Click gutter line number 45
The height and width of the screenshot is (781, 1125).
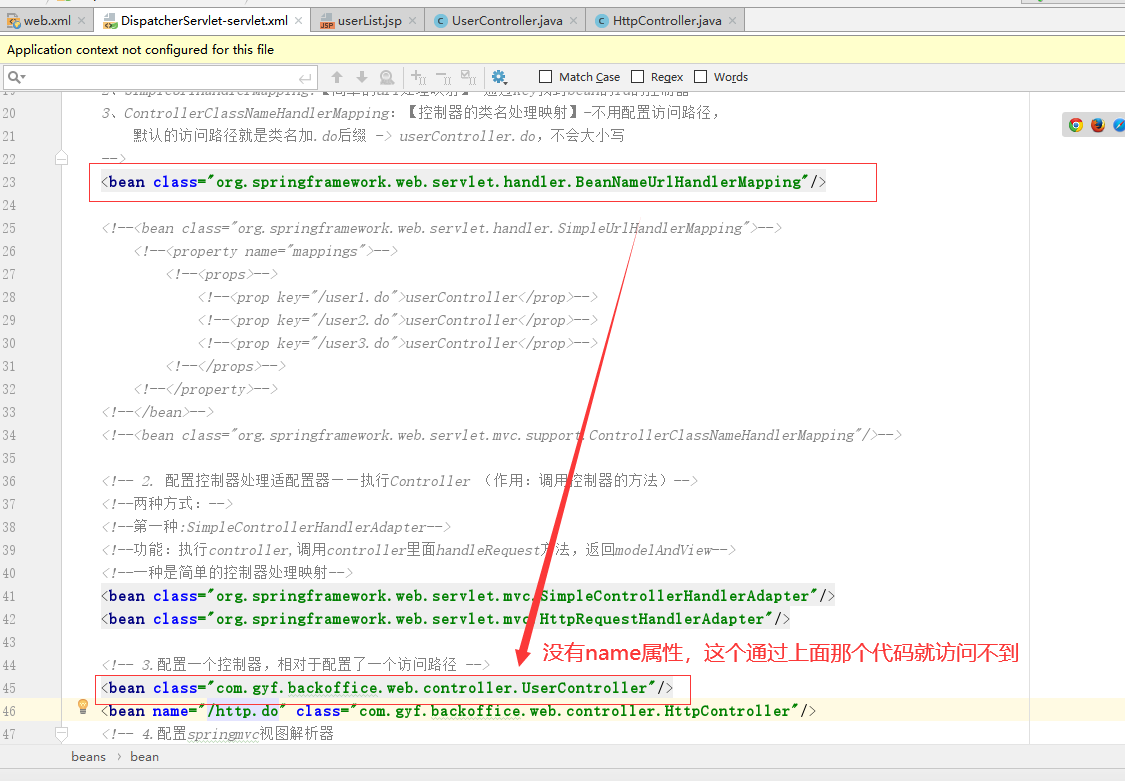9,688
